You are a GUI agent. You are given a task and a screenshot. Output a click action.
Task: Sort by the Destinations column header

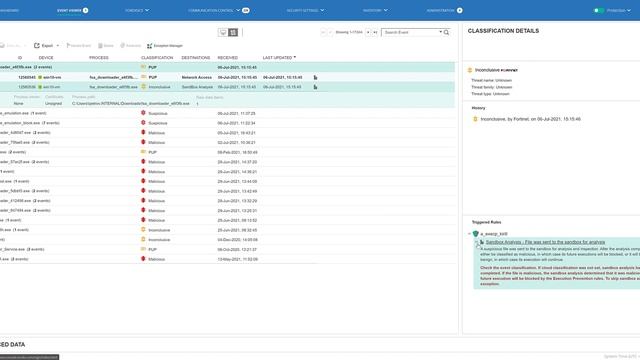[196, 58]
